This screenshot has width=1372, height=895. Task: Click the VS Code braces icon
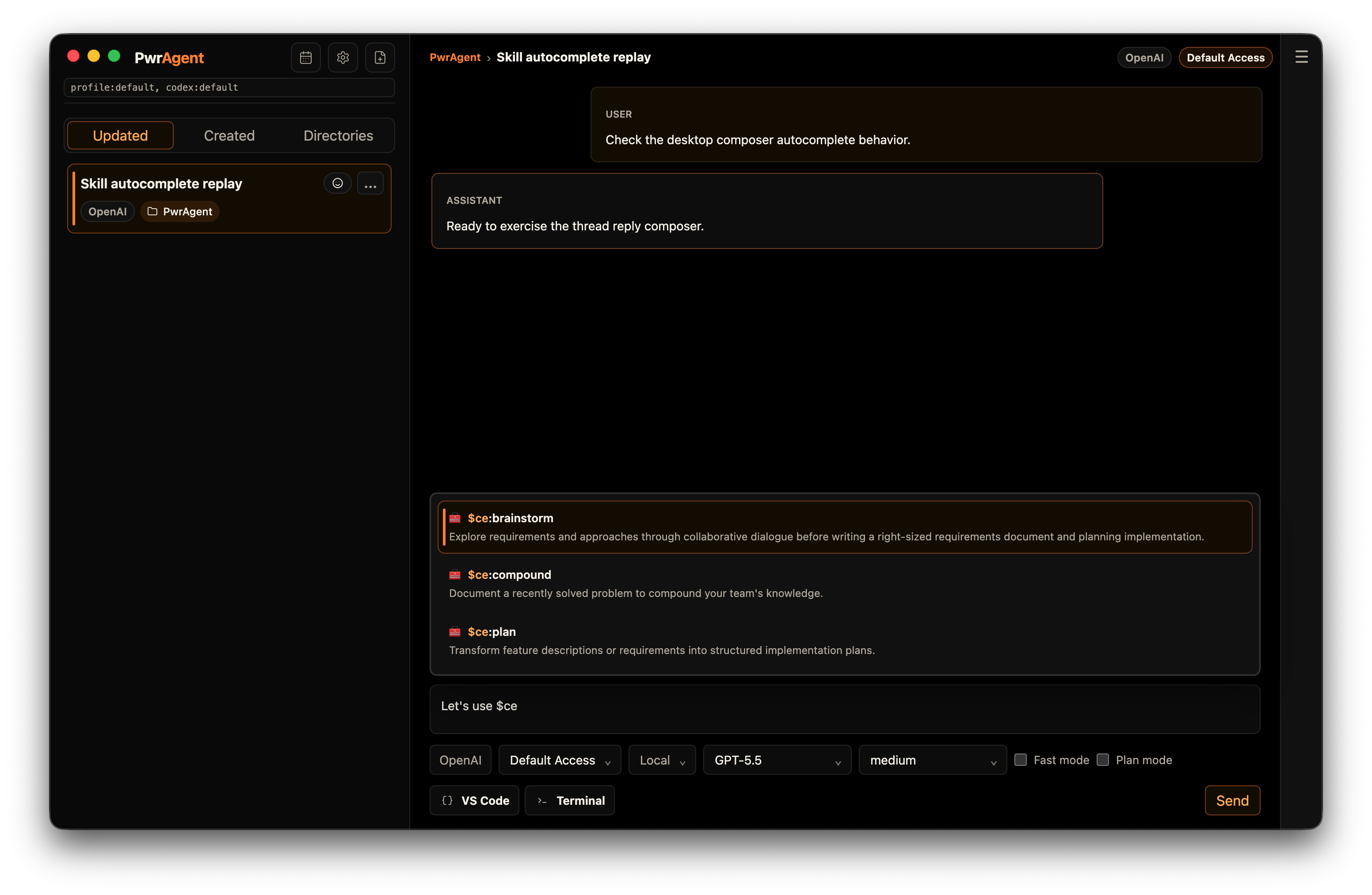[x=447, y=800]
